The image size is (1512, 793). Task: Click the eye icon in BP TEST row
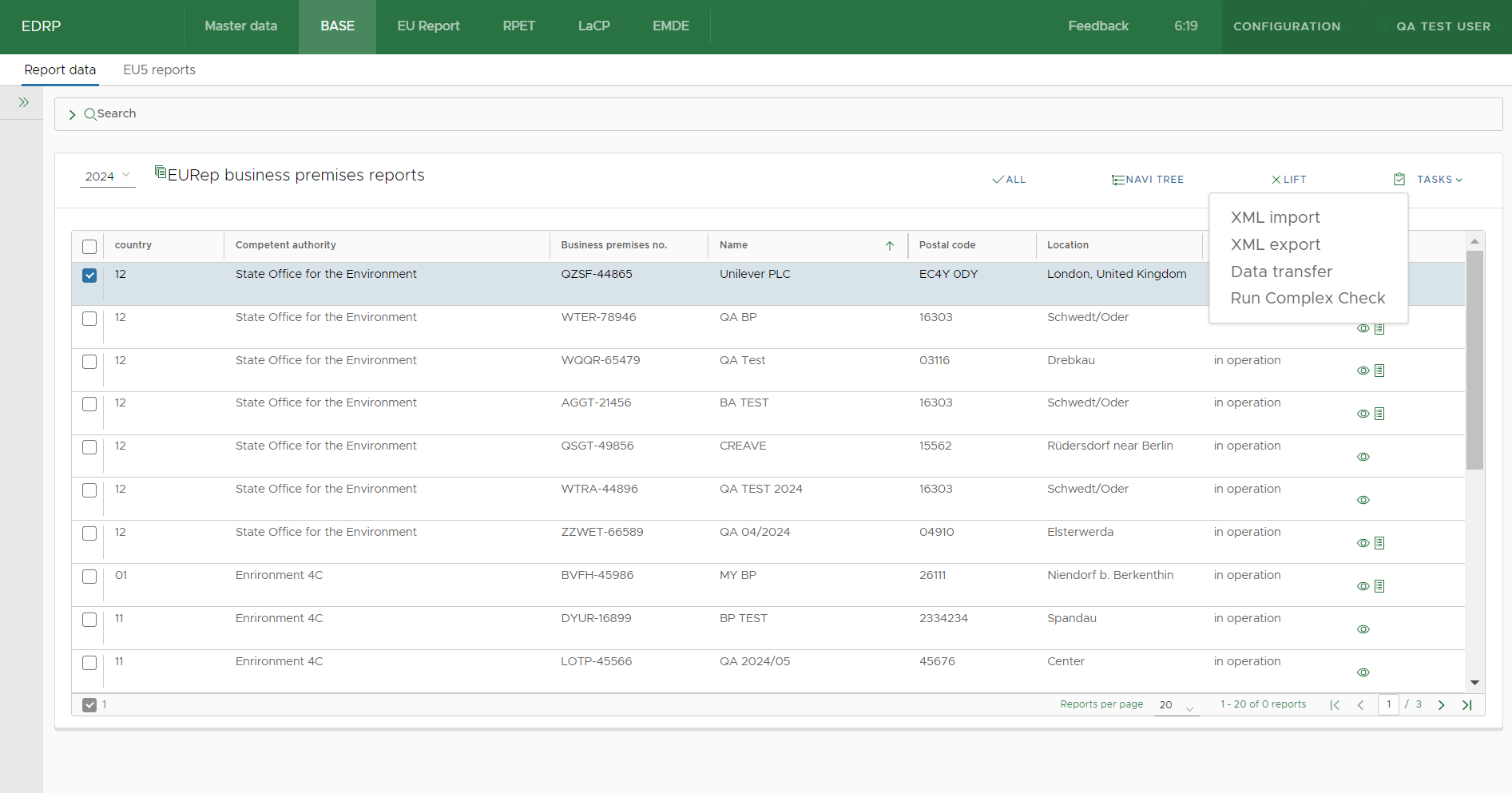click(1363, 629)
